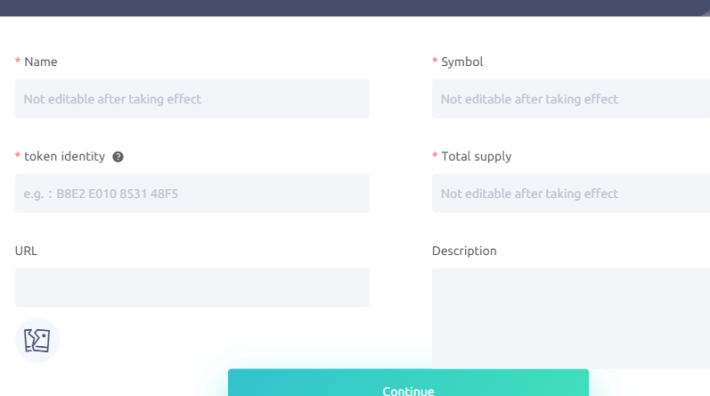710x396 pixels.
Task: Activate the Total supply field
Action: [571, 193]
